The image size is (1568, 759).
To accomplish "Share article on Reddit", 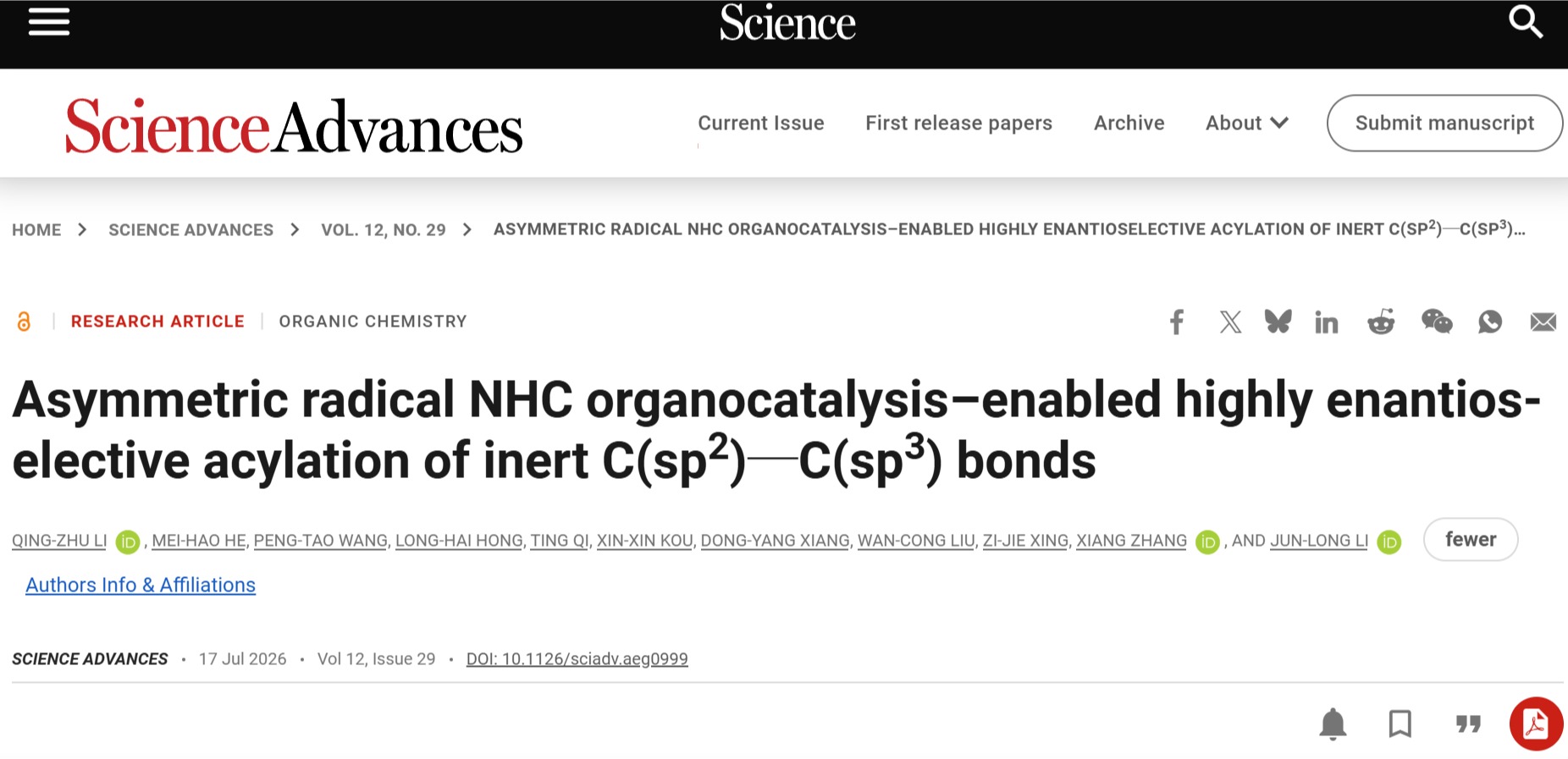I will 1381,322.
